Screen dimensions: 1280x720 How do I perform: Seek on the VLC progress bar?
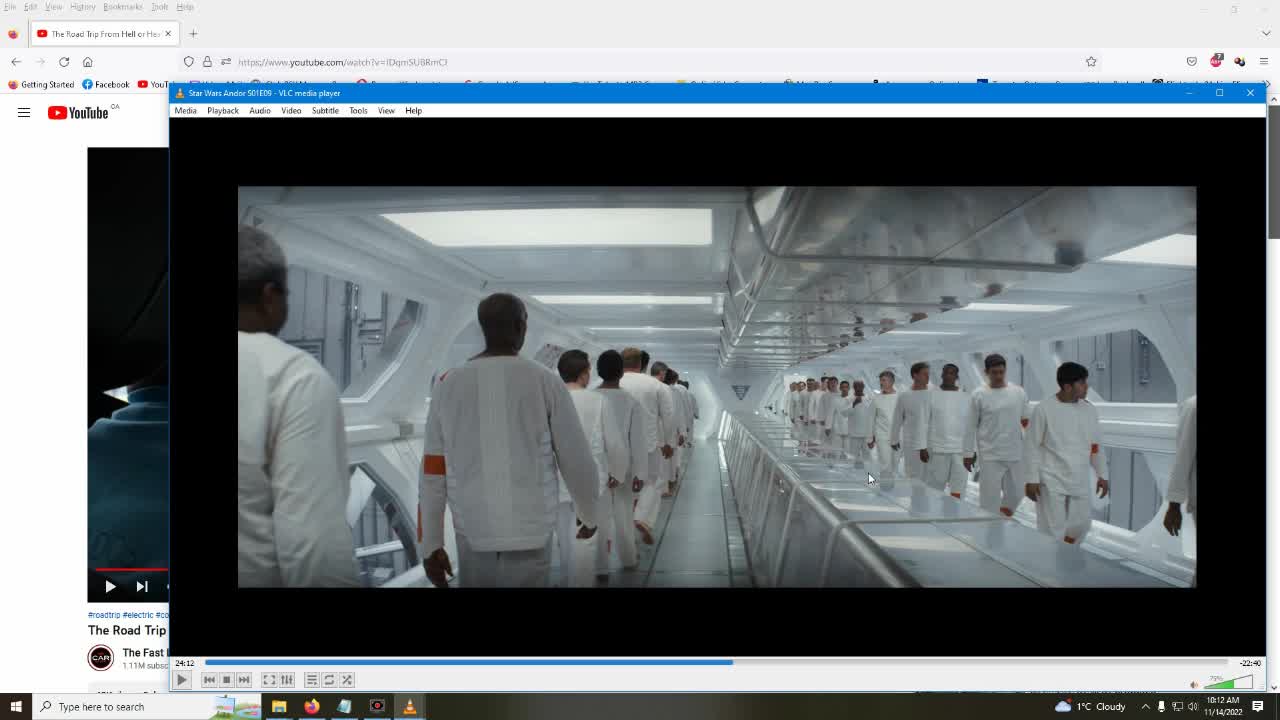pyautogui.click(x=716, y=662)
